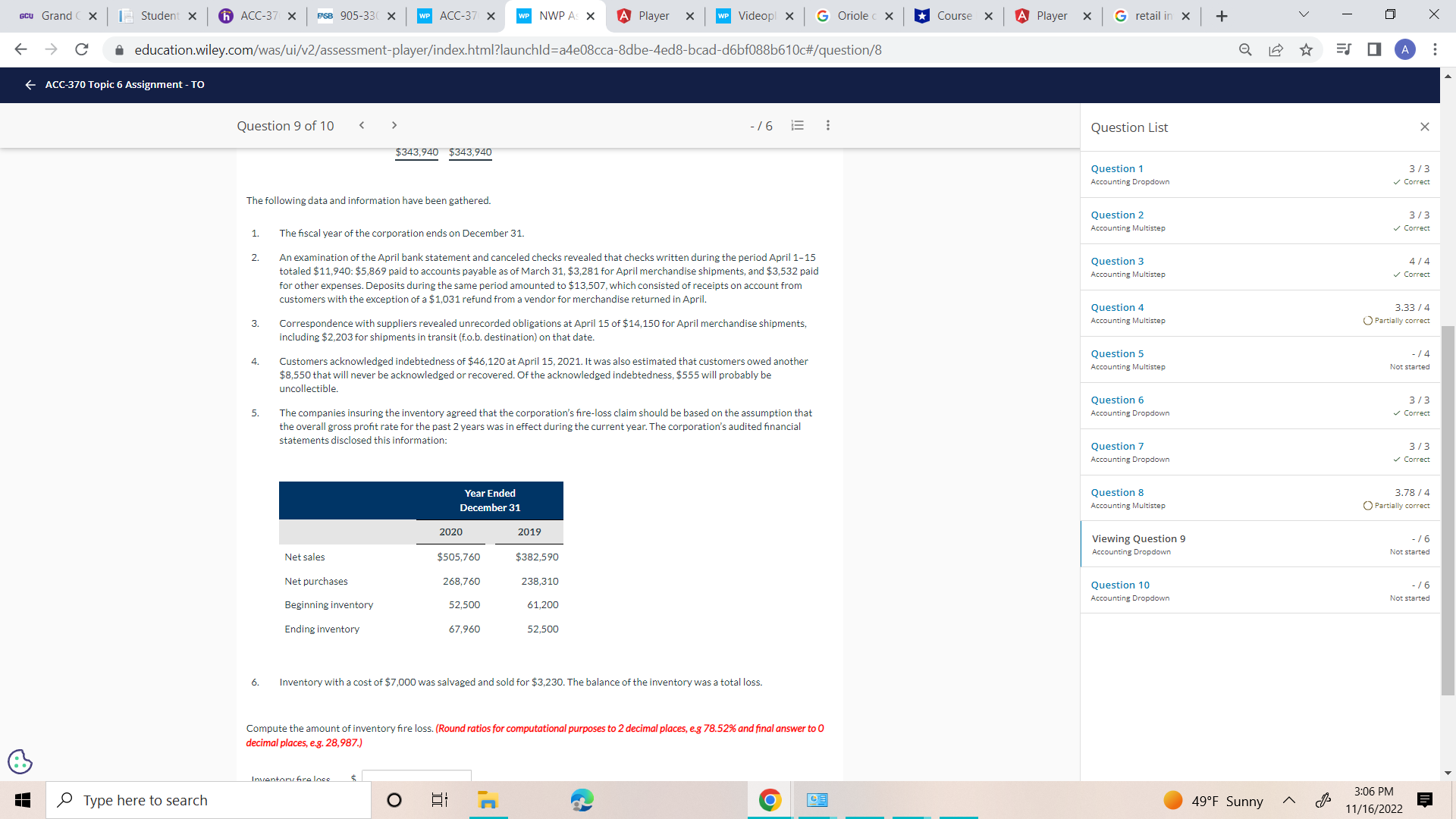
Task: Open the question list icon beside the score
Action: [x=797, y=125]
